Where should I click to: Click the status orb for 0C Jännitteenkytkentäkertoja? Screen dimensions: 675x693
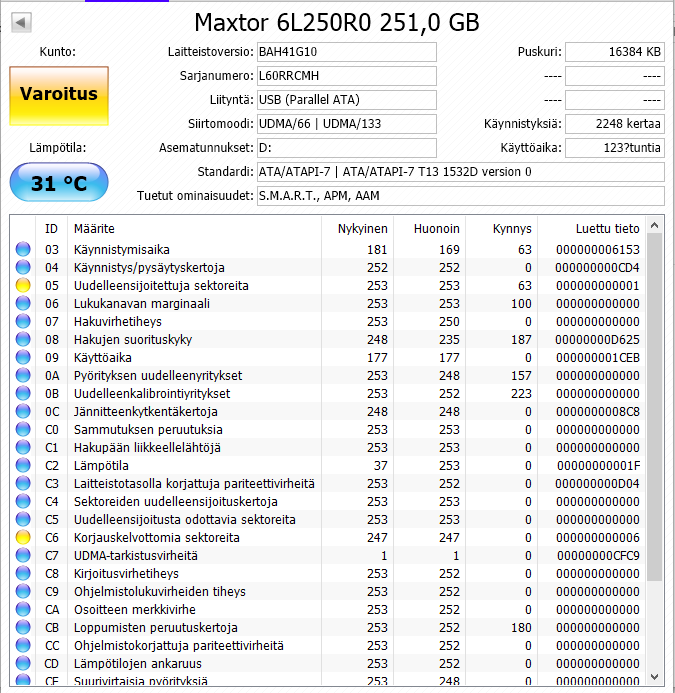pyautogui.click(x=23, y=411)
